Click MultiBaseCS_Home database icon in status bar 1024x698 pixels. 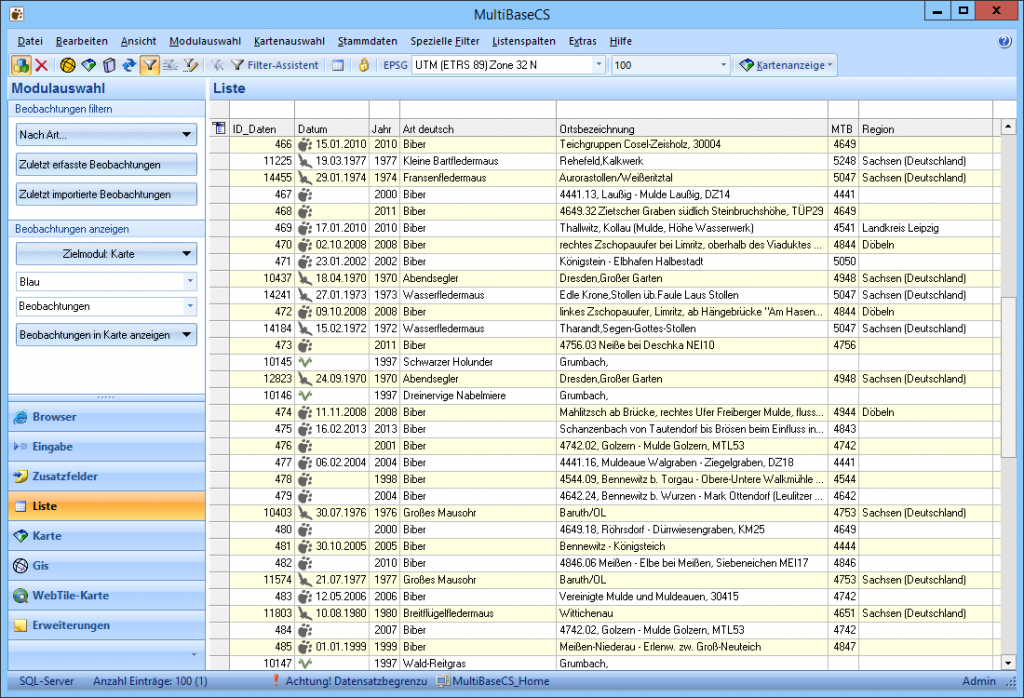[443, 681]
